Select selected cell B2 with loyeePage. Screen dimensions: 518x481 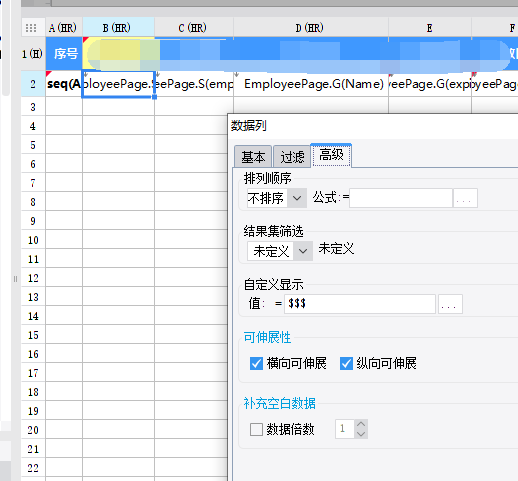pyautogui.click(x=118, y=84)
